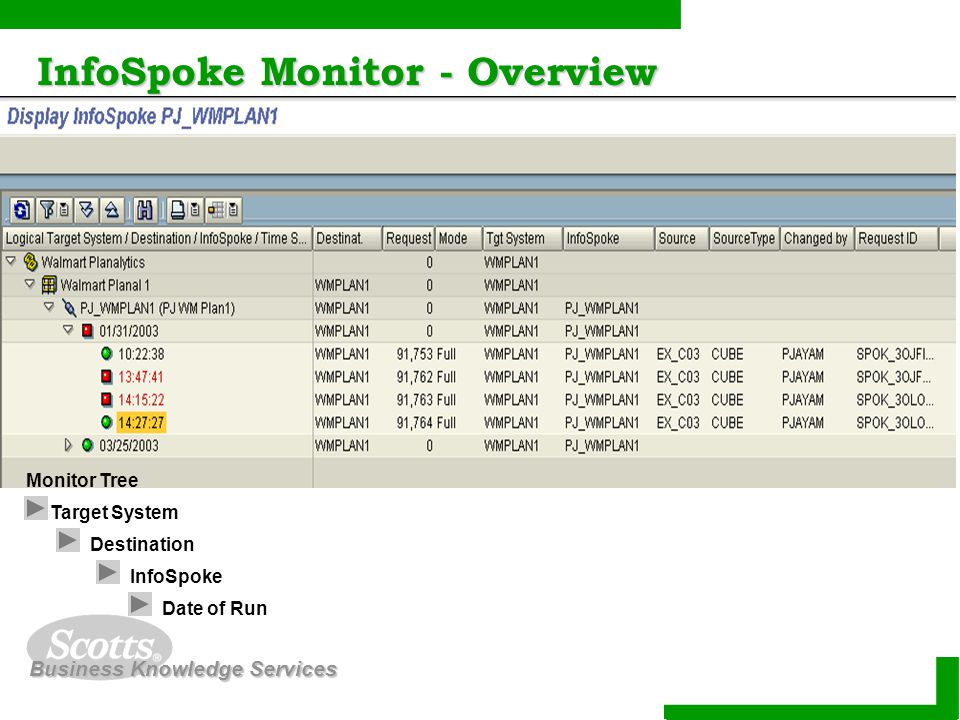Select the 01/31/2003 tree row
Viewport: 960px width, 720px height.
click(129, 331)
